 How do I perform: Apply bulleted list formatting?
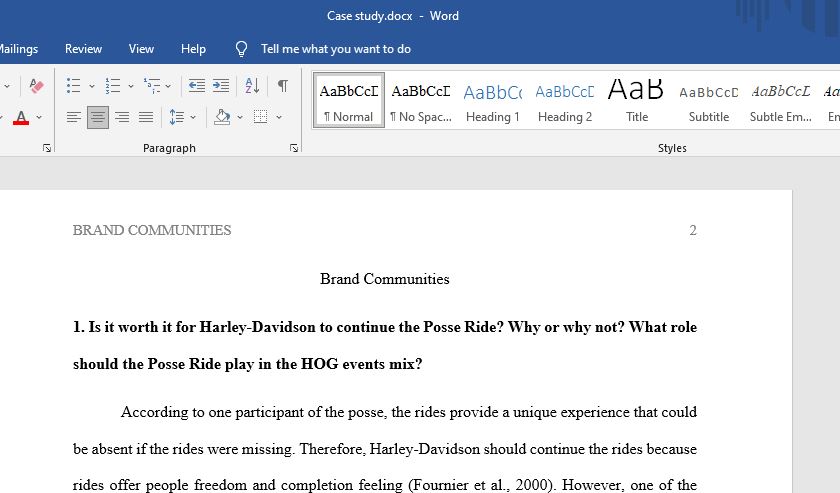(x=73, y=86)
